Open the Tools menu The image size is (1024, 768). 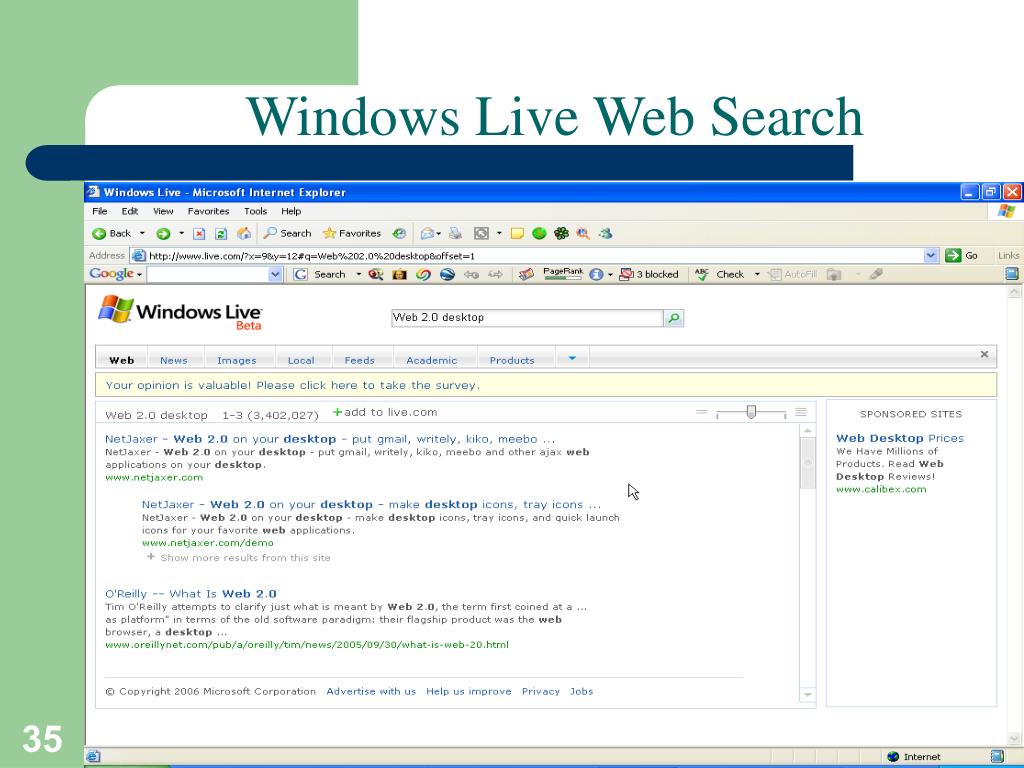pyautogui.click(x=255, y=211)
